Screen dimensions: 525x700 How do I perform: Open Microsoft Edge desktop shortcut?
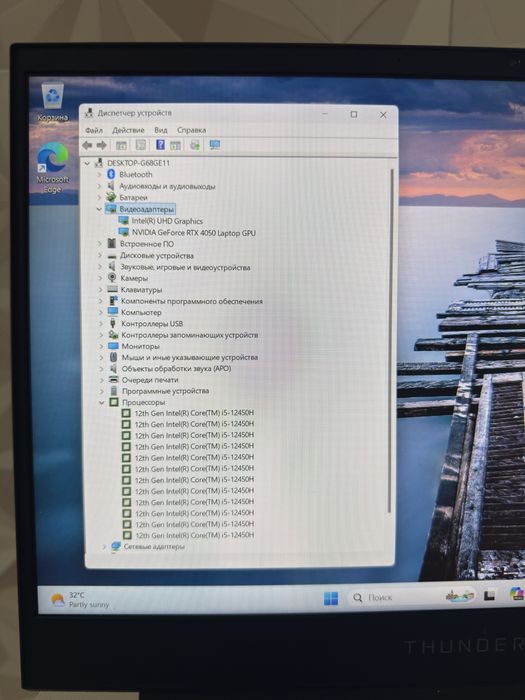[53, 167]
